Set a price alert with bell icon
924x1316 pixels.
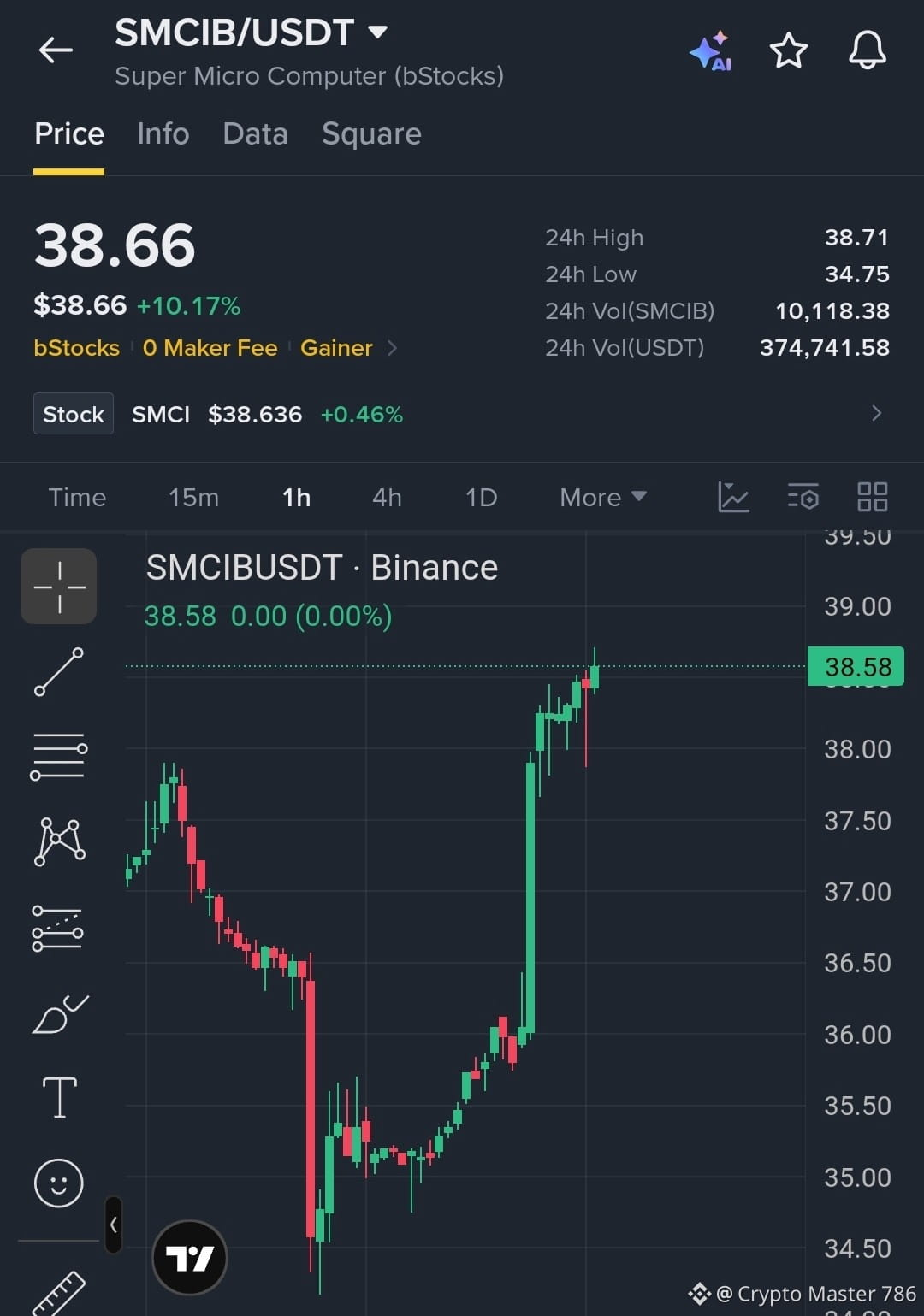[867, 50]
